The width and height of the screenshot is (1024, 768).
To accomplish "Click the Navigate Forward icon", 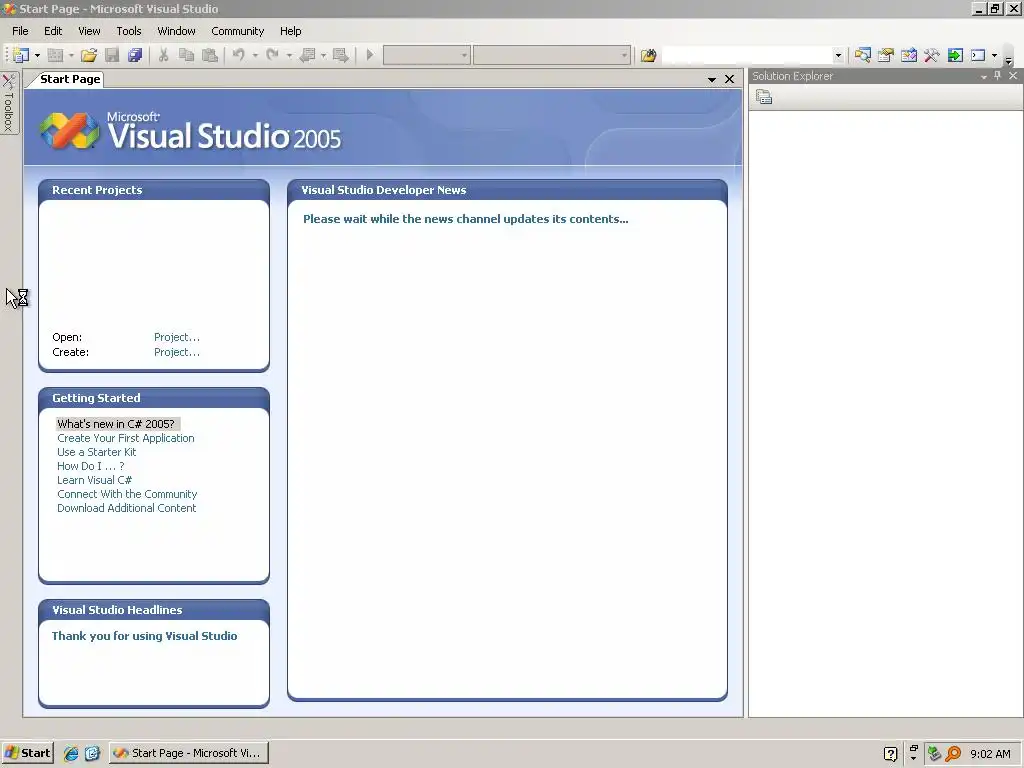I will pyautogui.click(x=340, y=56).
